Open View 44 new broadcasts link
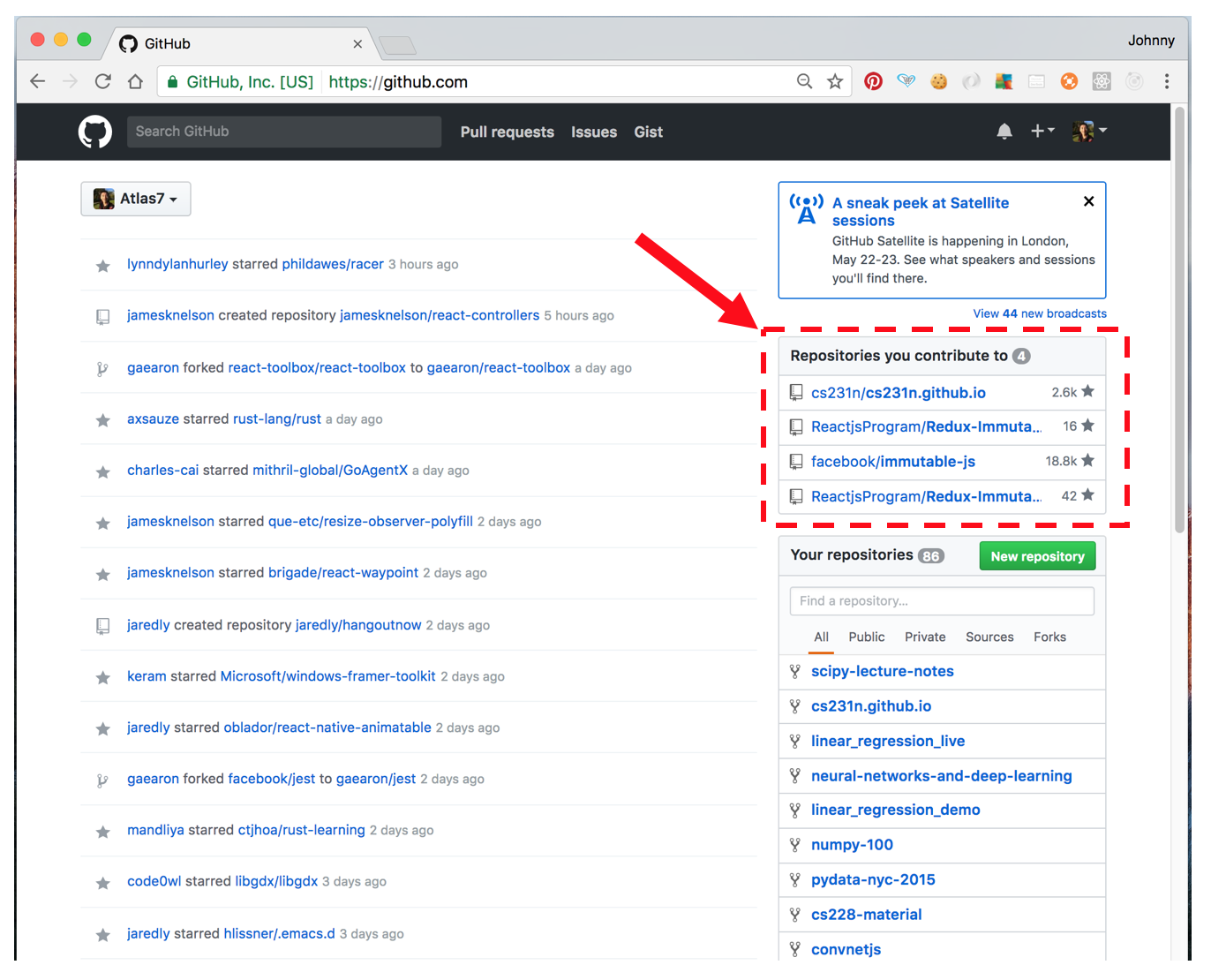The width and height of the screenshot is (1211, 980). coord(1040,313)
